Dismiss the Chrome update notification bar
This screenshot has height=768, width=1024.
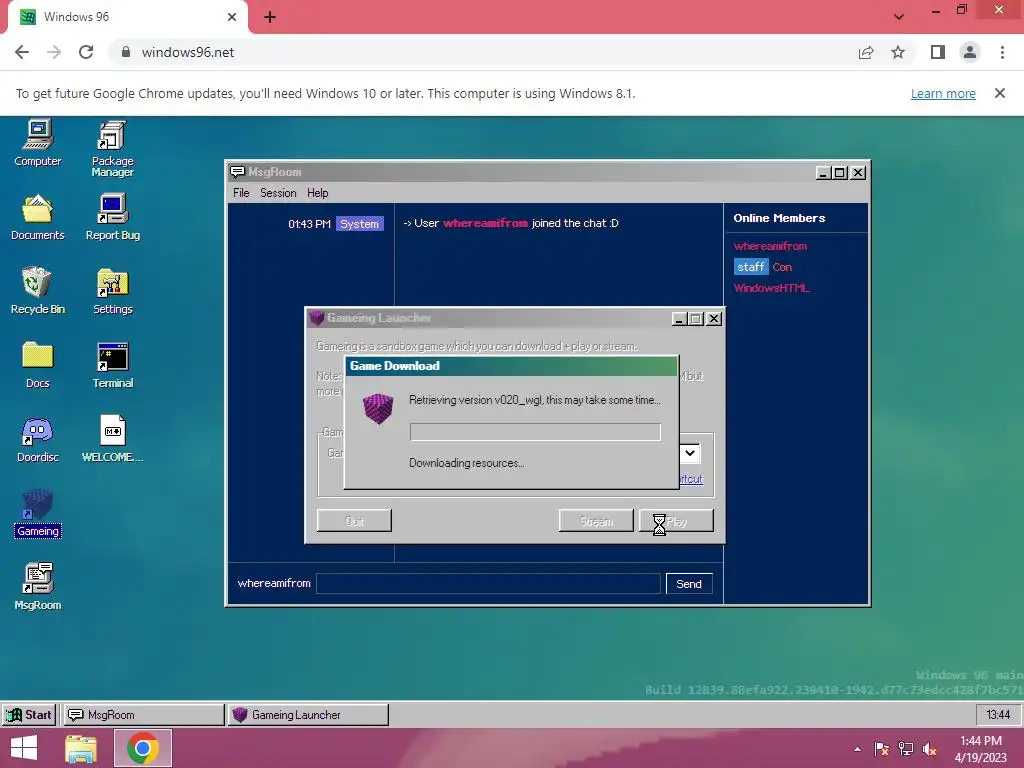1000,93
